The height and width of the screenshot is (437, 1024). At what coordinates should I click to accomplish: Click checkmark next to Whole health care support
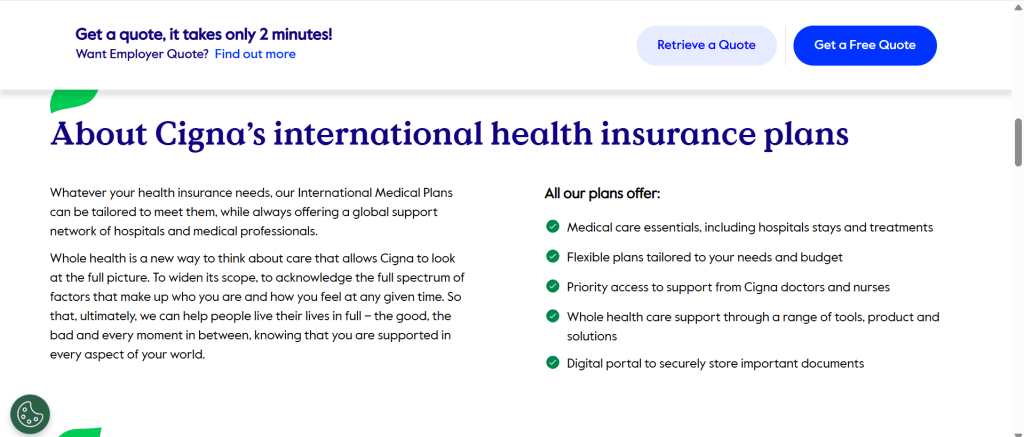[552, 316]
